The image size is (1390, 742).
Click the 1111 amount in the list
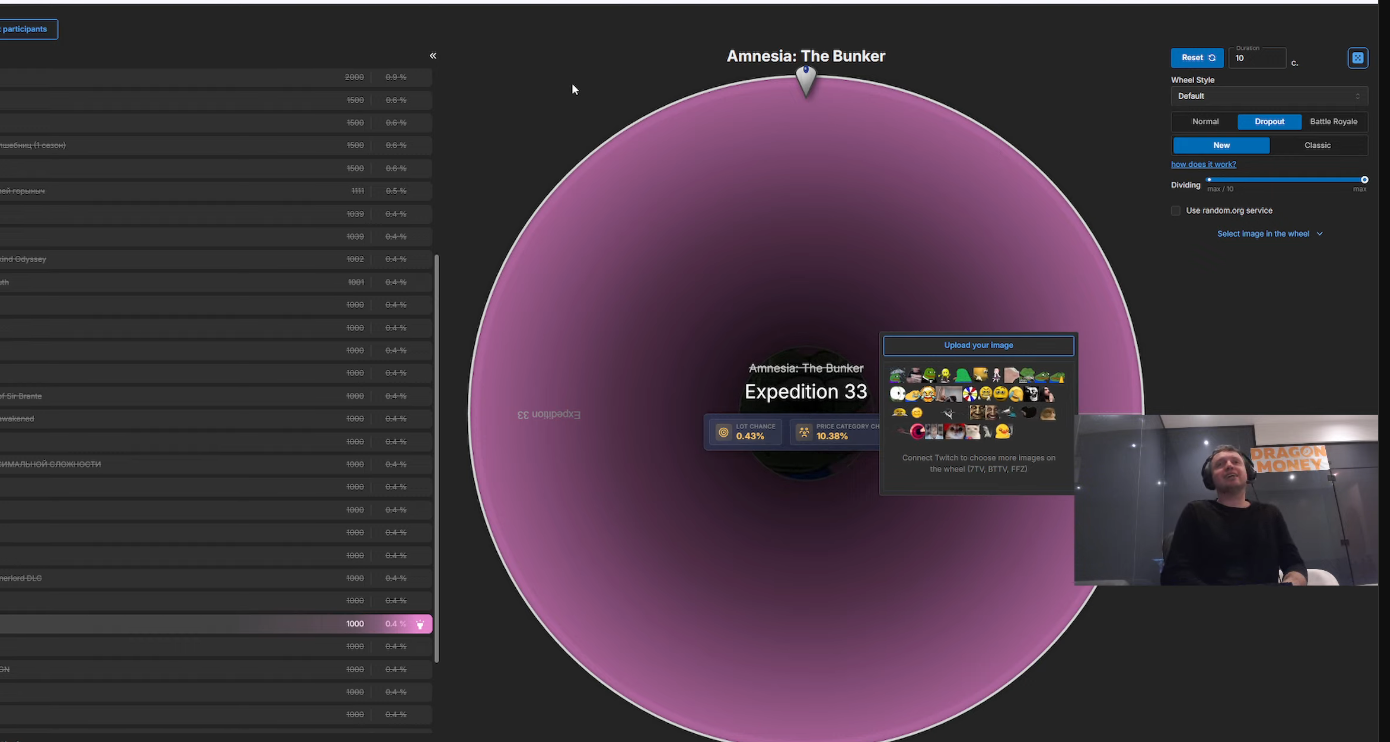357,191
